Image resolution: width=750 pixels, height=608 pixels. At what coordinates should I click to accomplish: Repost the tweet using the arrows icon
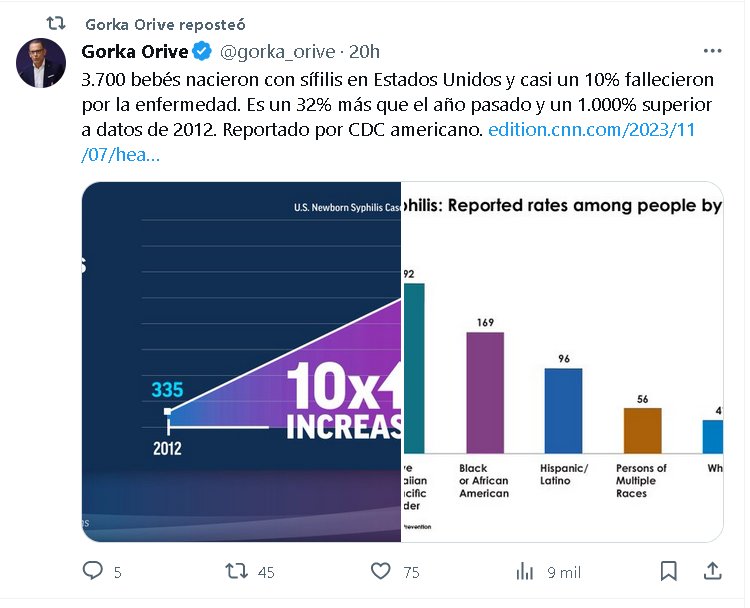pyautogui.click(x=236, y=571)
